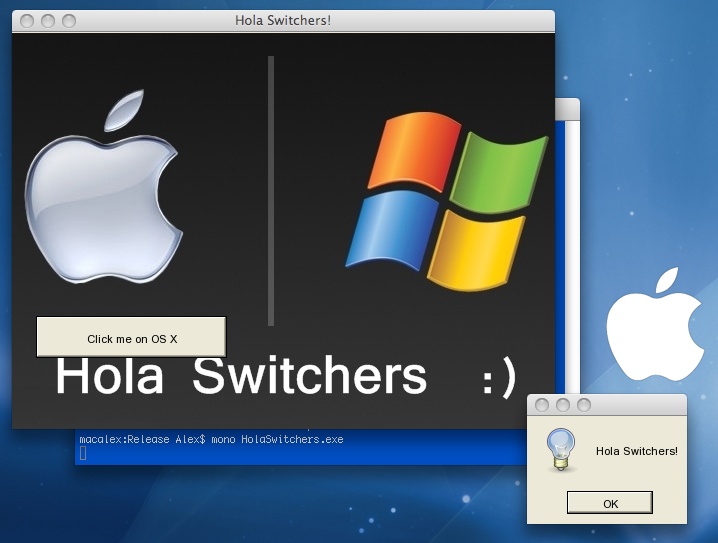718x543 pixels.
Task: Click the "Hola Switchers!" window title text
Action: [283, 21]
